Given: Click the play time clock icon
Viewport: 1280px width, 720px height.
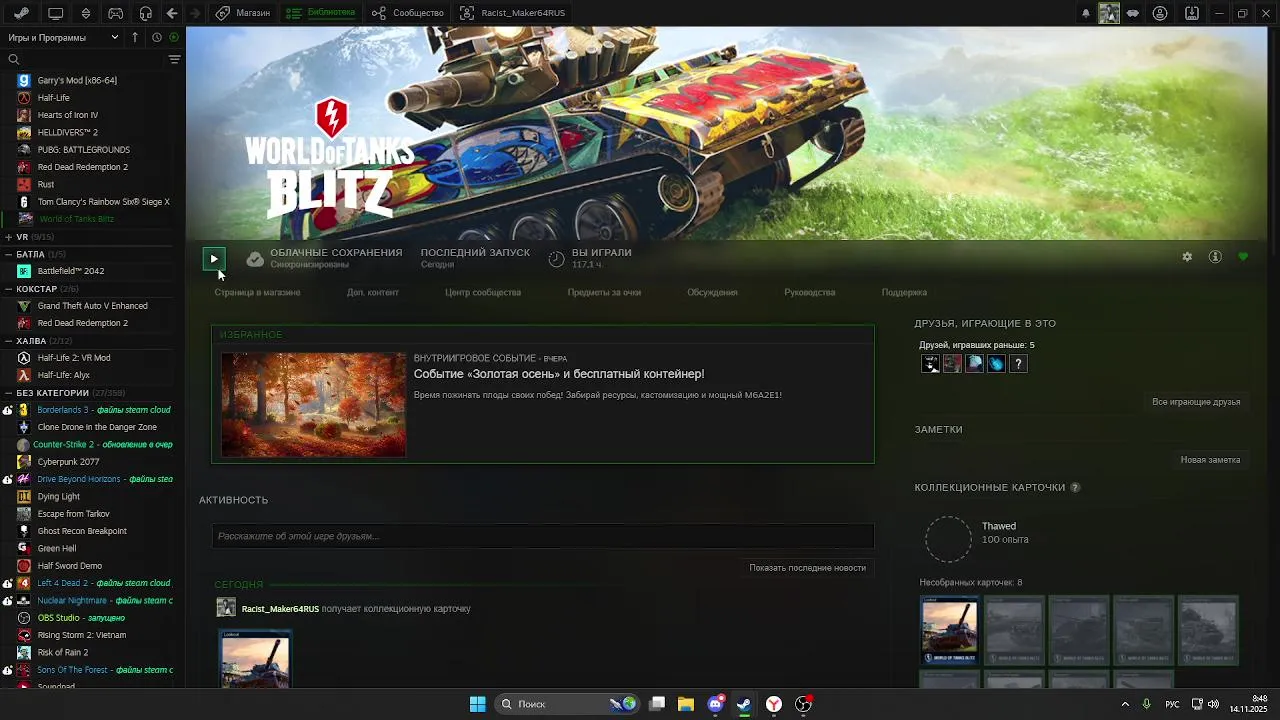Looking at the screenshot, I should (557, 259).
